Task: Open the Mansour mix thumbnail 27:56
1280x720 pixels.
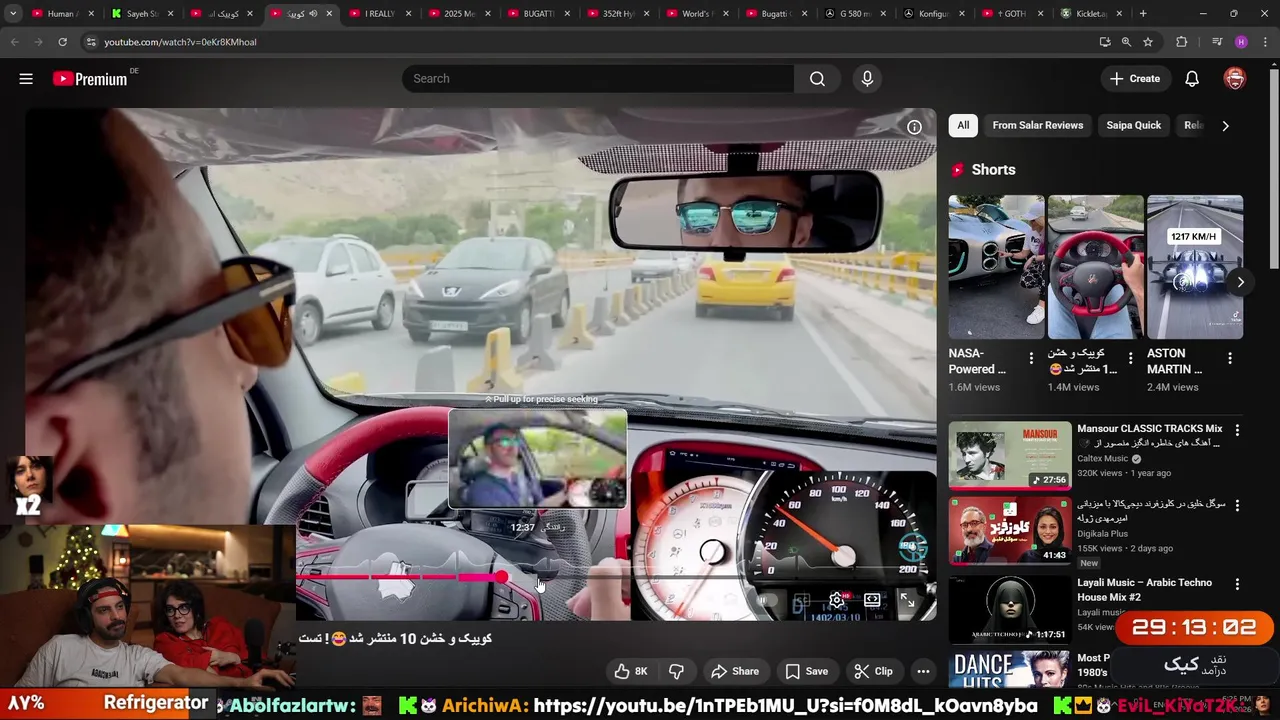Action: [1009, 455]
